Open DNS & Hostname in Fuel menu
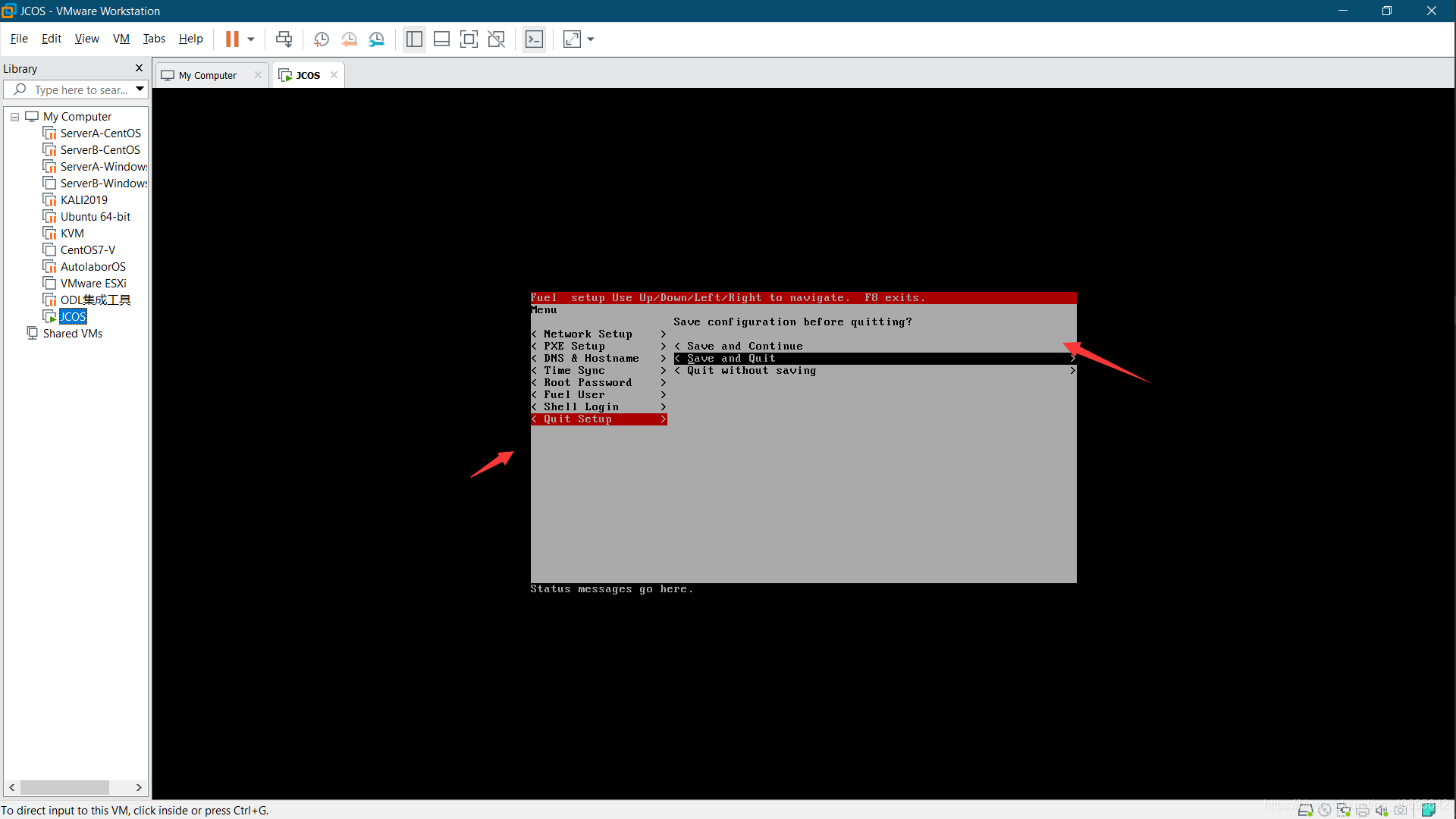1456x819 pixels. click(599, 359)
